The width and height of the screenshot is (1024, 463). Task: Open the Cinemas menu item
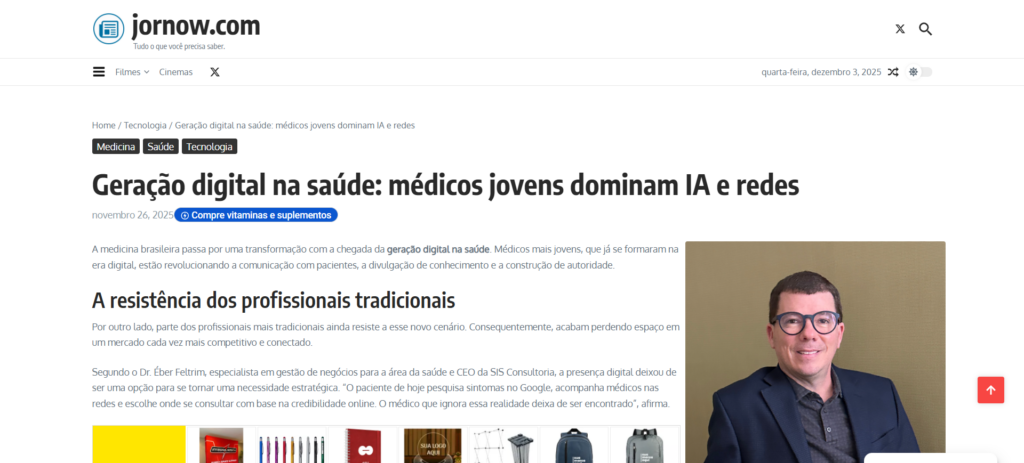coord(176,72)
